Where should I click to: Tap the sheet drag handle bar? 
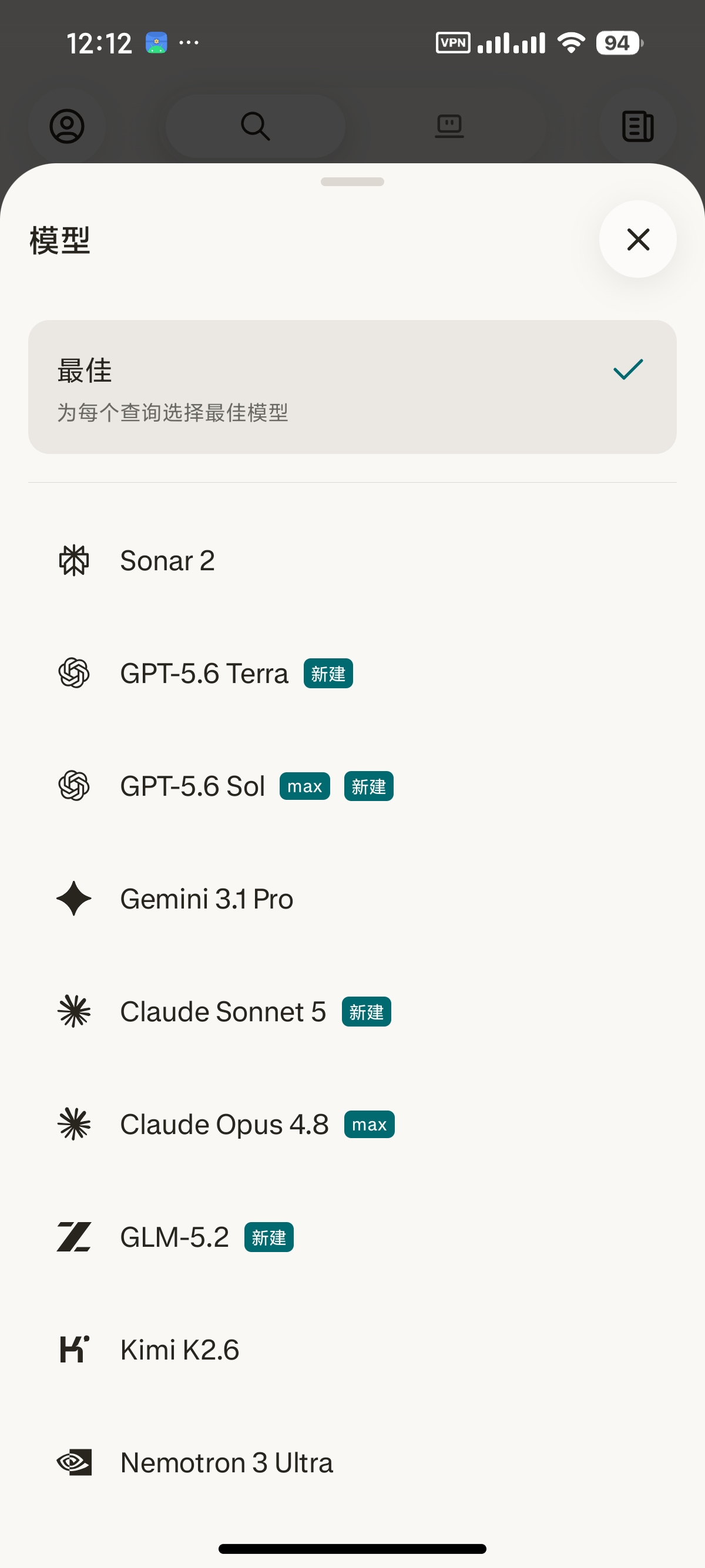pos(352,181)
